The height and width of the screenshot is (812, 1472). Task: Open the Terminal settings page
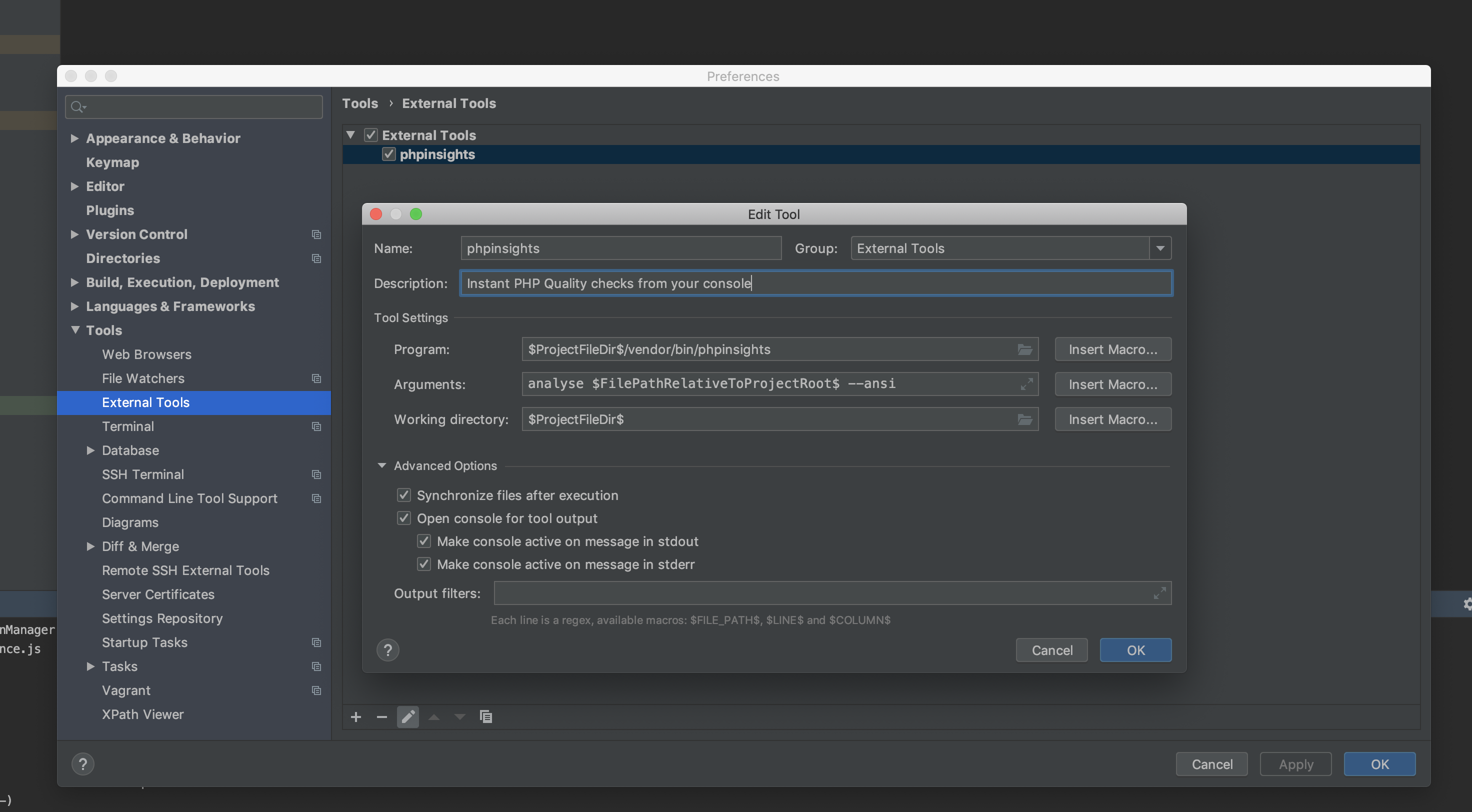tap(128, 426)
